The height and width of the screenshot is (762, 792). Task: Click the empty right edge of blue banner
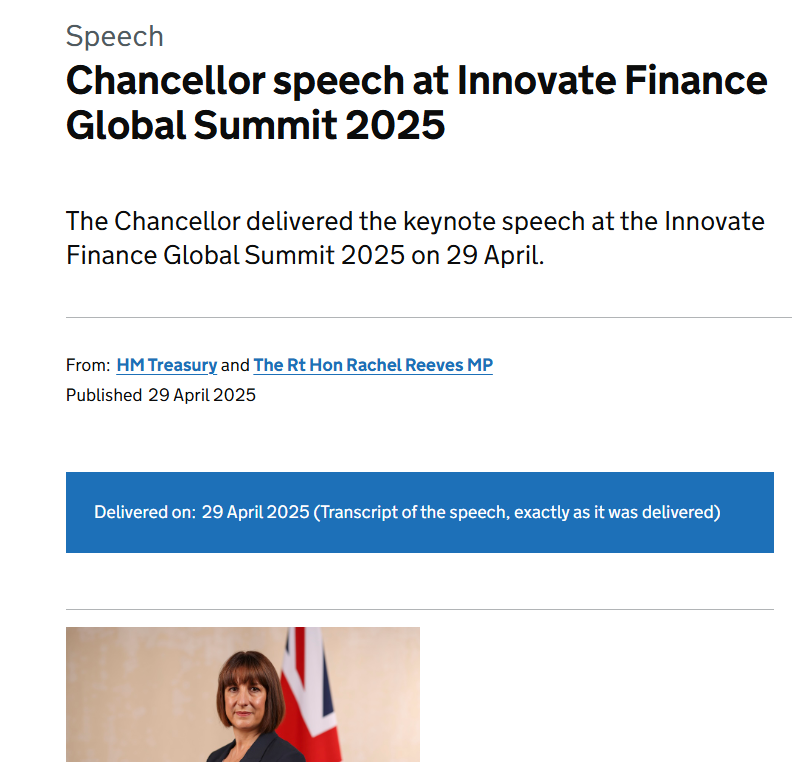(750, 512)
